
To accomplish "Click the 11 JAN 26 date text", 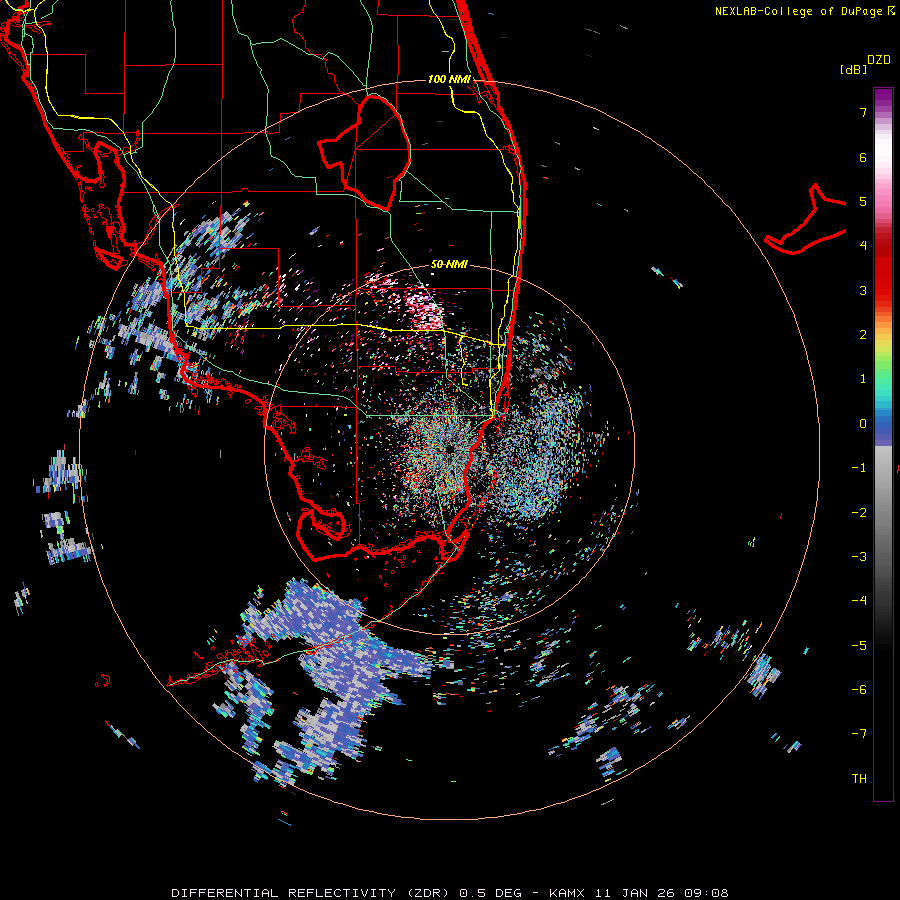I will 635,893.
